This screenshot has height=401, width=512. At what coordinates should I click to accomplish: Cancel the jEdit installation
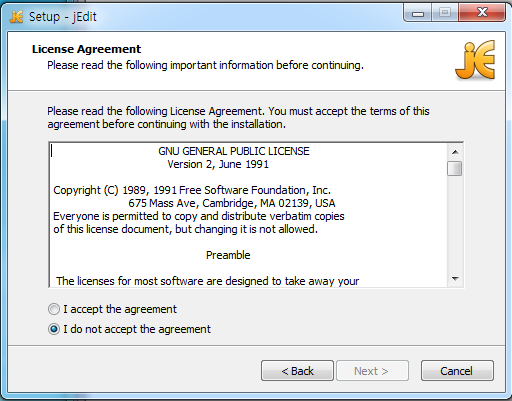tap(457, 371)
